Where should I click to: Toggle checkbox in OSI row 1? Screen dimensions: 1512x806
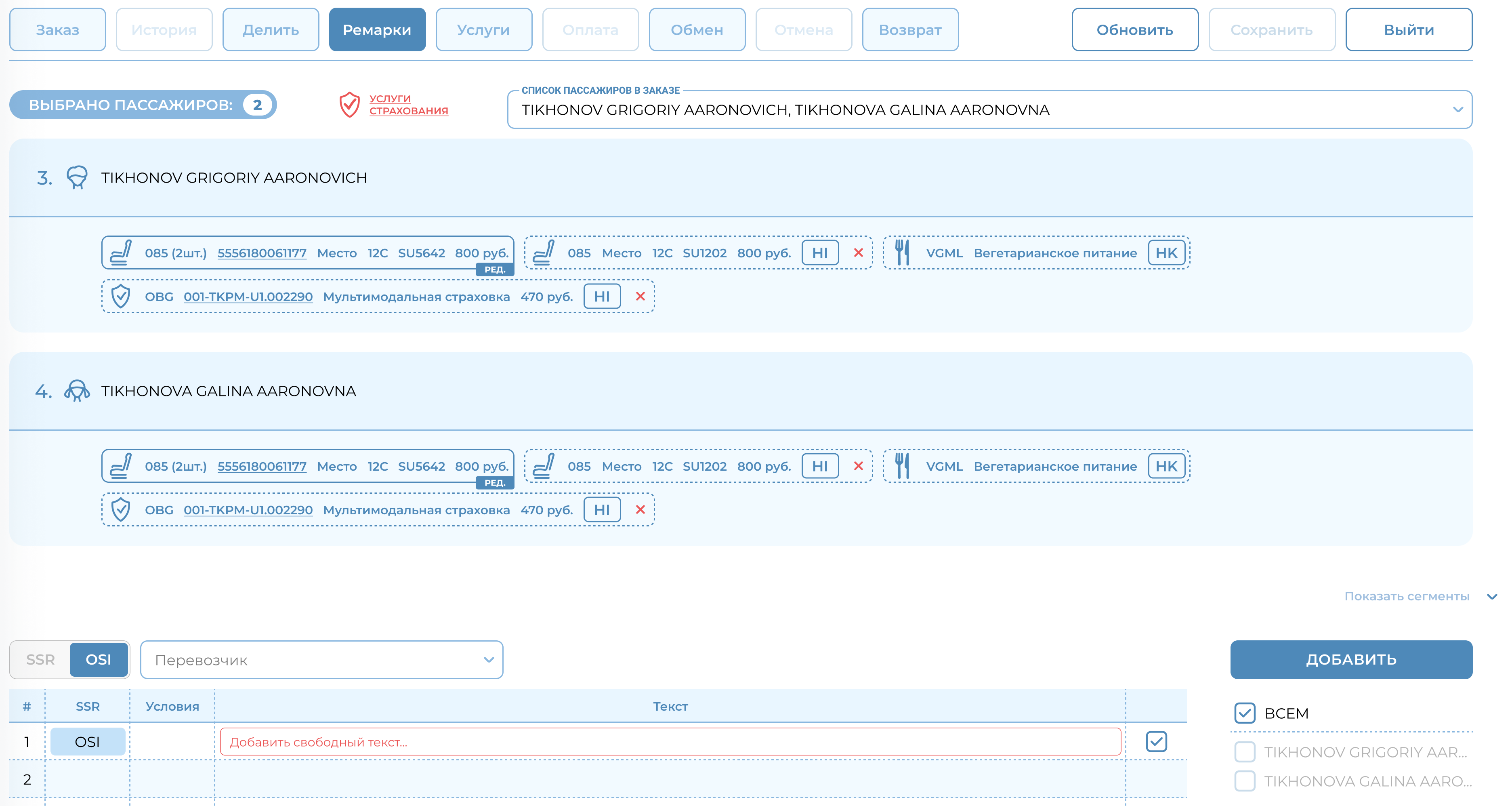click(1156, 741)
